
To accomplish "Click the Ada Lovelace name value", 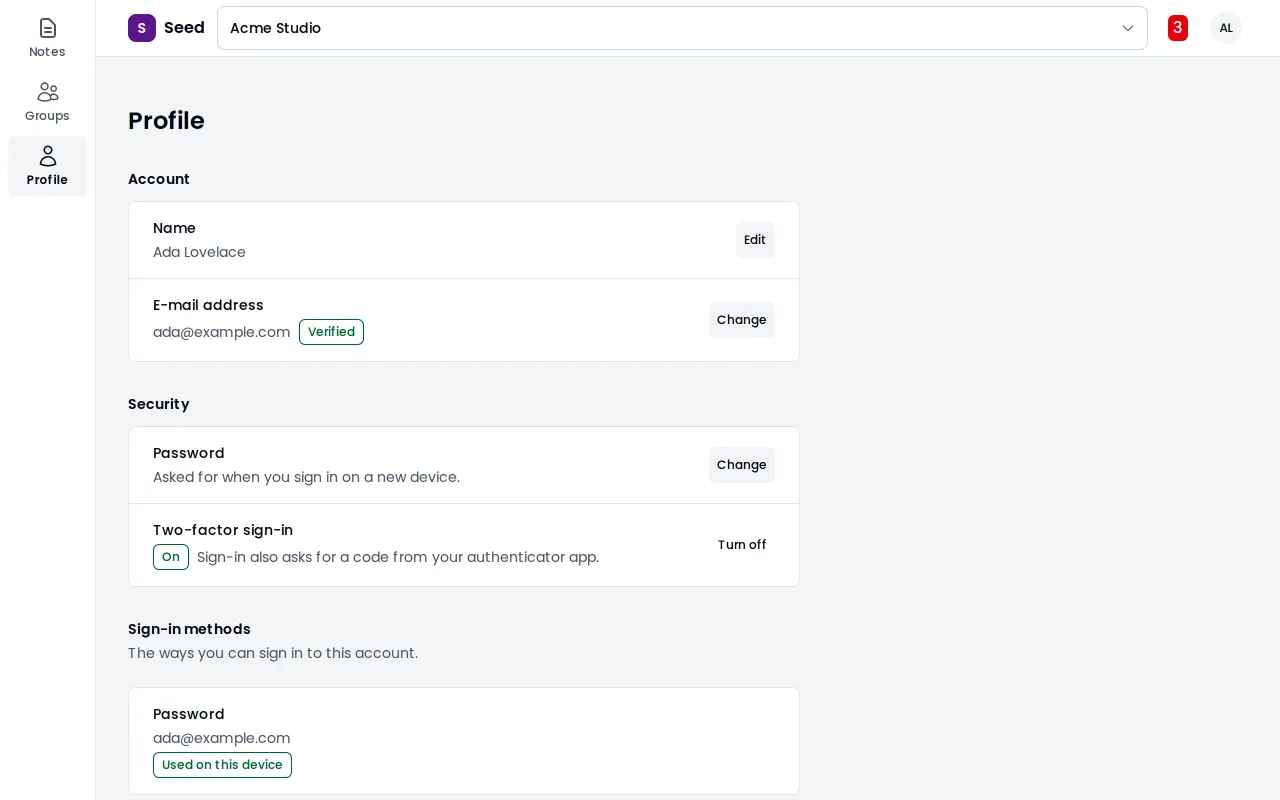I will pyautogui.click(x=199, y=252).
